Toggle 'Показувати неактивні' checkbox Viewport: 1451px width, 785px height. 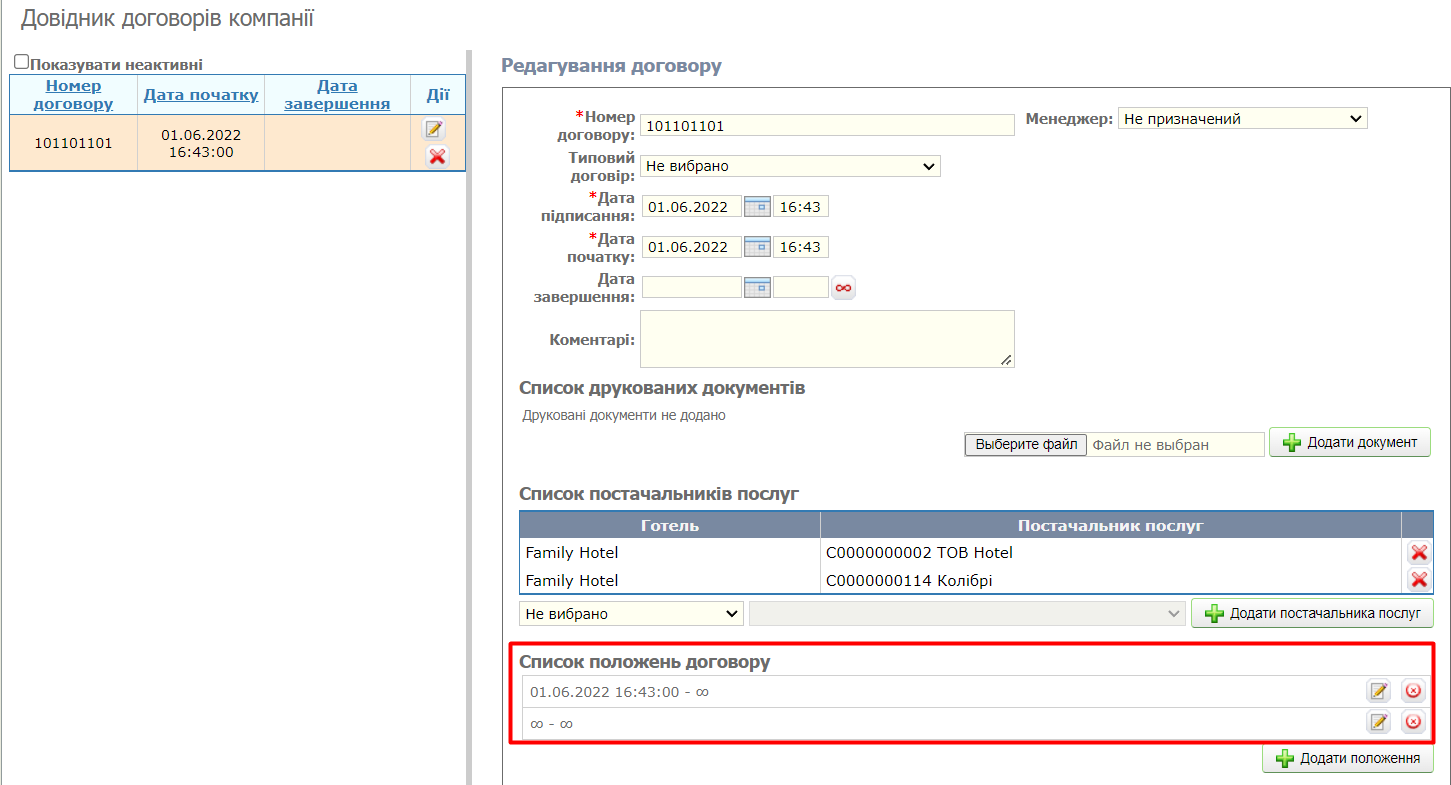(x=21, y=62)
